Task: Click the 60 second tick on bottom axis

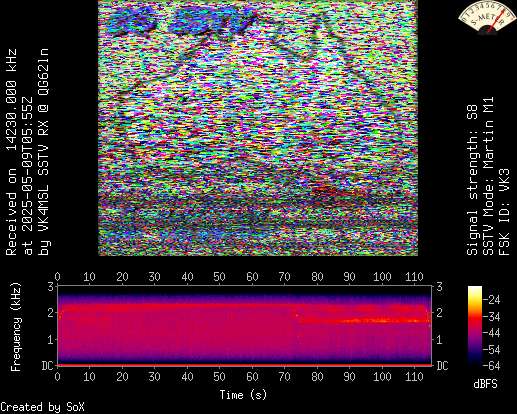Action: 252,377
